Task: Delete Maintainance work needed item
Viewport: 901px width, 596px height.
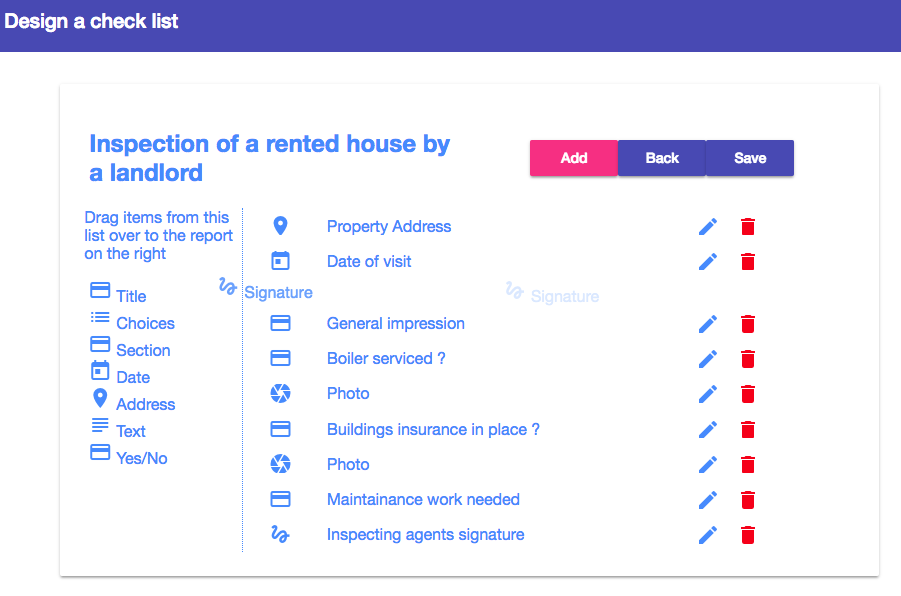Action: coord(748,500)
